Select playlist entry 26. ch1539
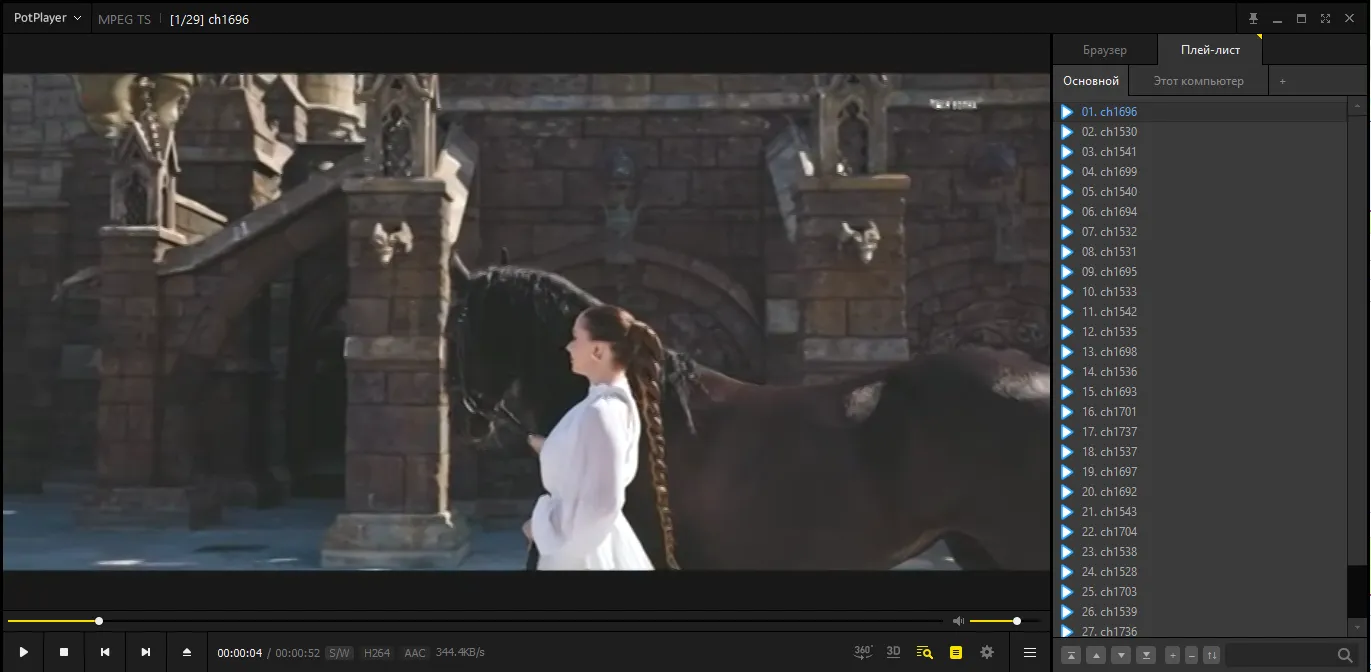The image size is (1371, 672). pos(1202,612)
